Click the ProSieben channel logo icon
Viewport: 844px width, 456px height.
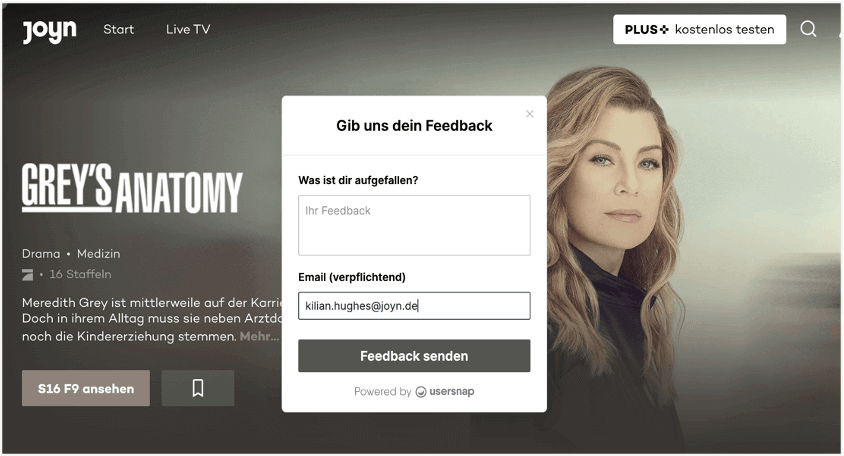(x=27, y=275)
